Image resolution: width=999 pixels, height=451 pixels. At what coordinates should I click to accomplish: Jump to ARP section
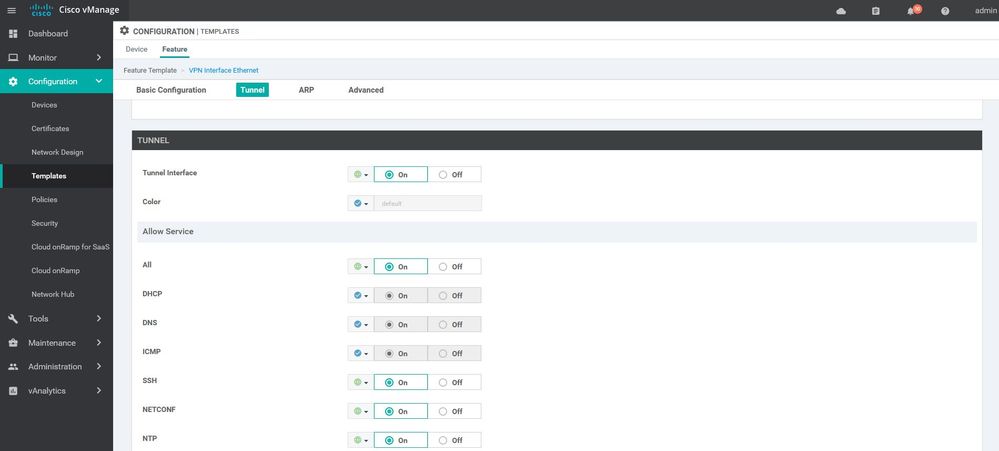pyautogui.click(x=306, y=90)
